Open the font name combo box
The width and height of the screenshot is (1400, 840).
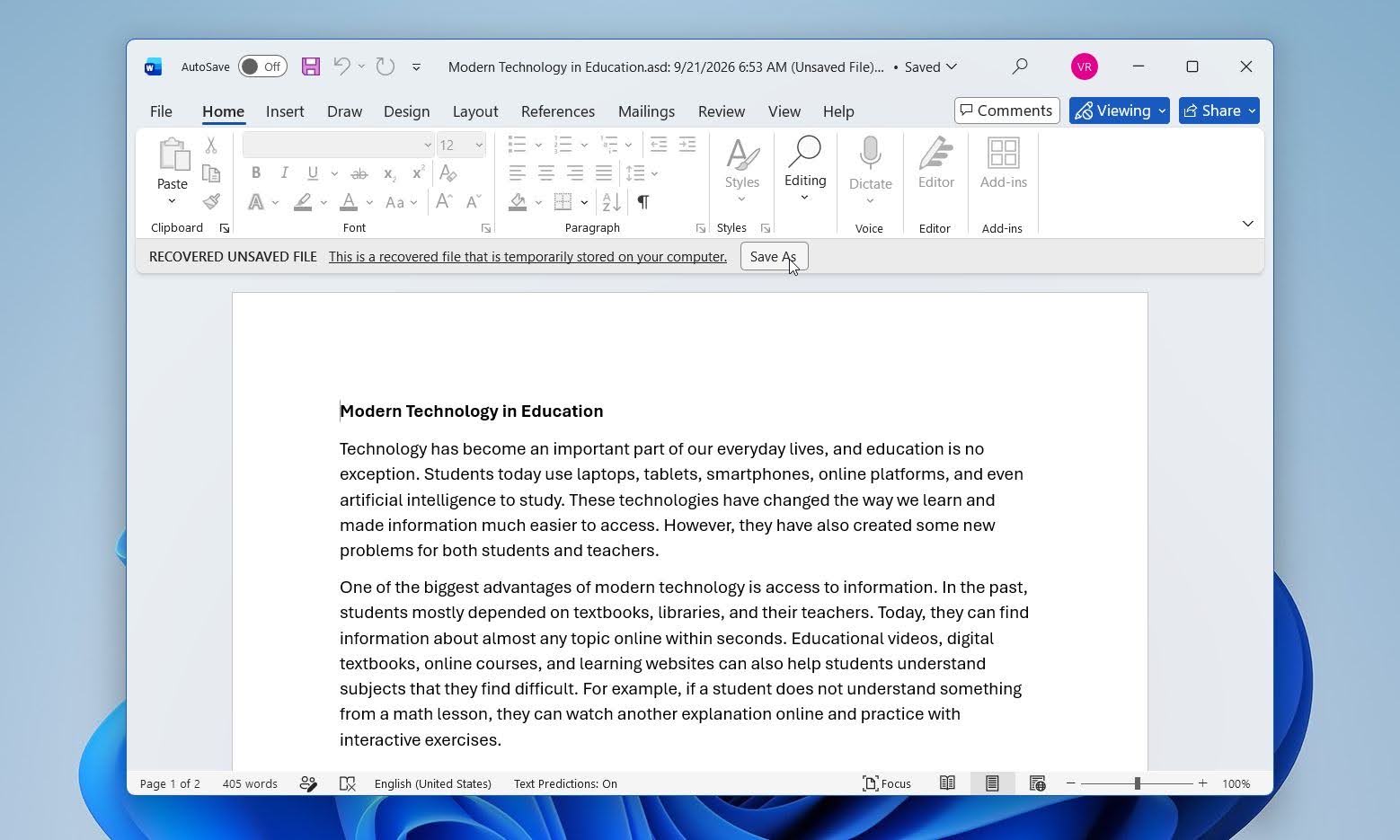pos(338,145)
